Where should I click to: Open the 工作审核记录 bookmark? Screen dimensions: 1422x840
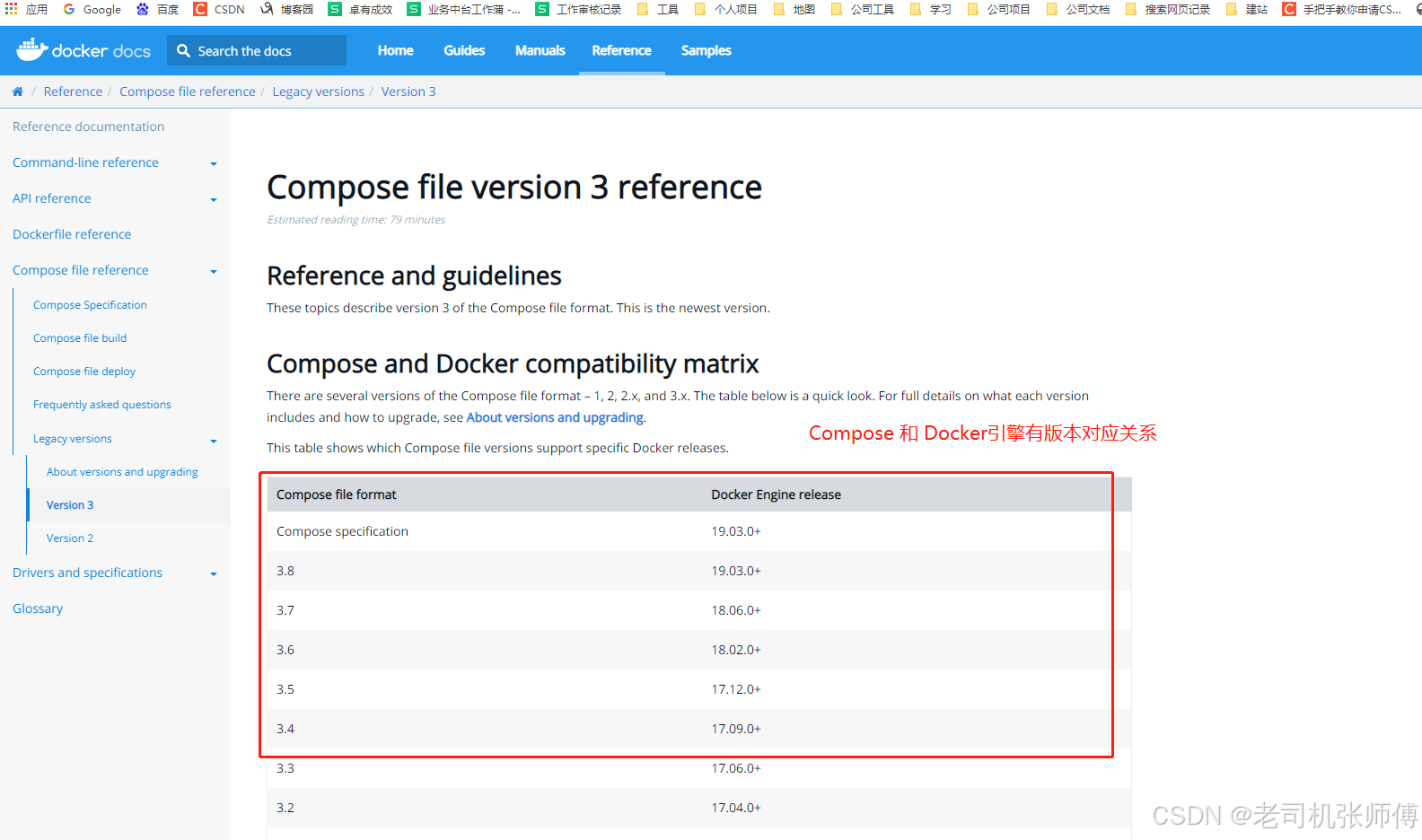[x=578, y=9]
